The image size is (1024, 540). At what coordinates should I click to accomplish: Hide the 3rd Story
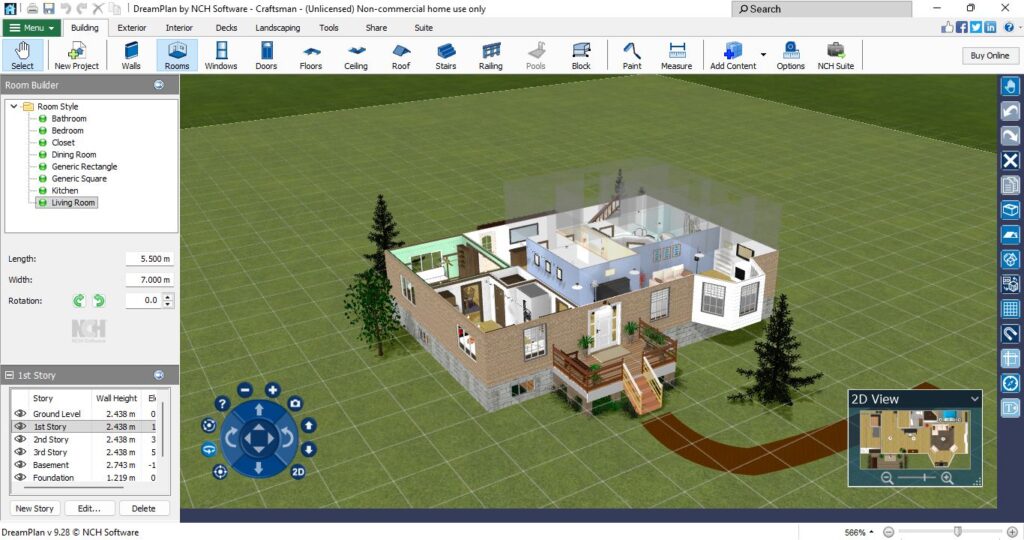[20, 452]
